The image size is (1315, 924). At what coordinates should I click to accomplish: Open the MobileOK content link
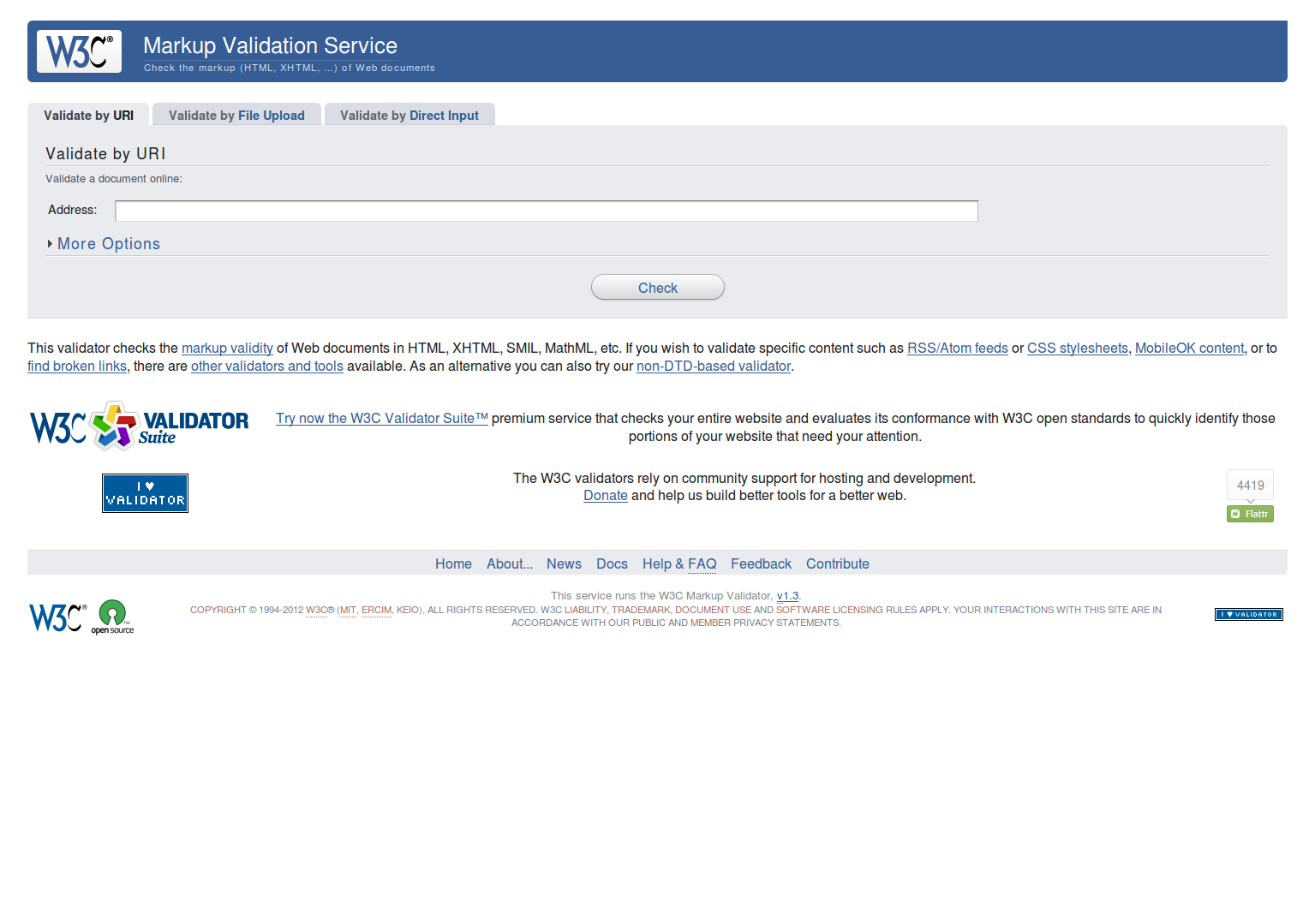(x=1189, y=348)
